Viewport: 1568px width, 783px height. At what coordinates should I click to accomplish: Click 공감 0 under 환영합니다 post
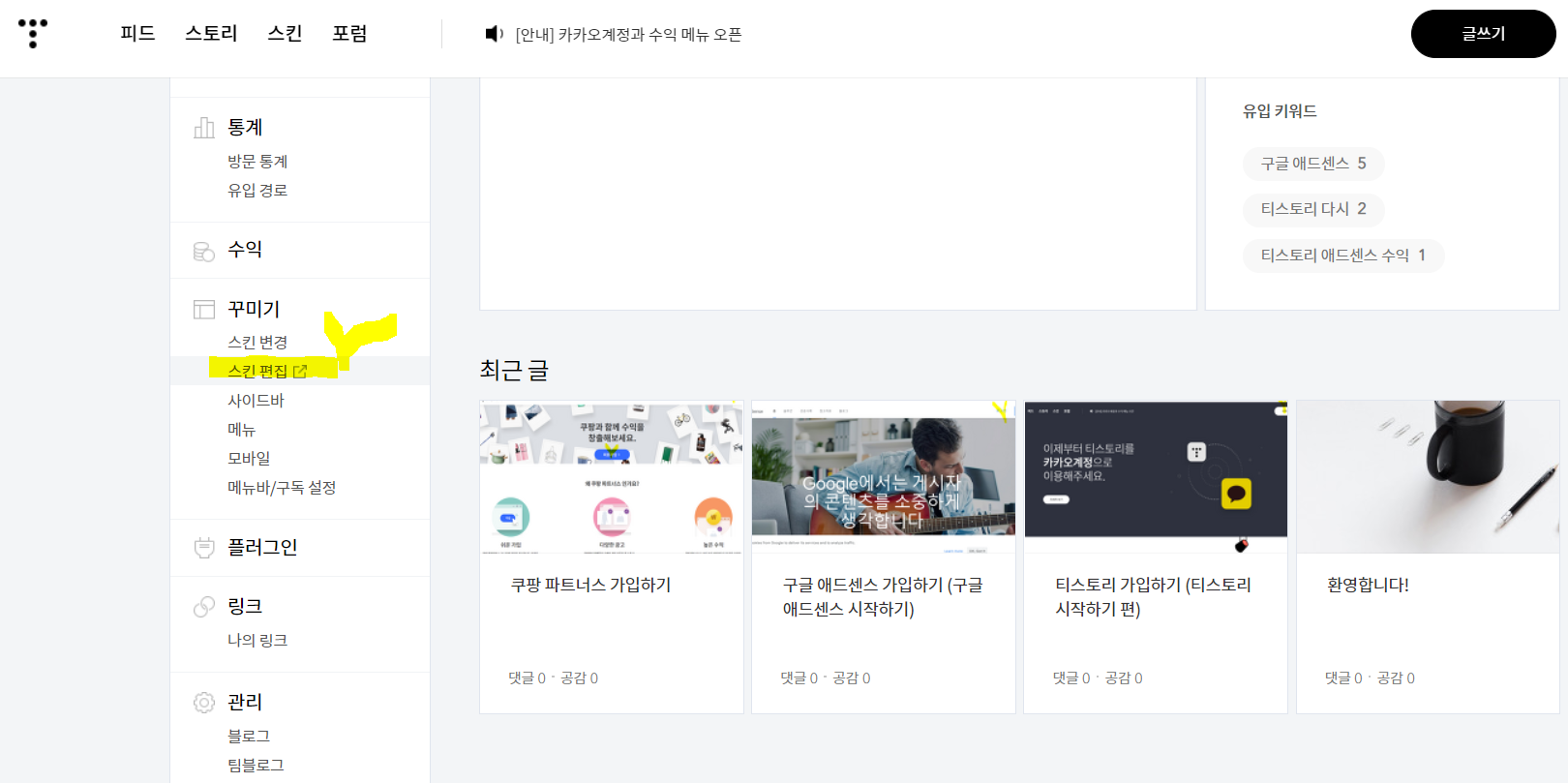click(x=1396, y=678)
